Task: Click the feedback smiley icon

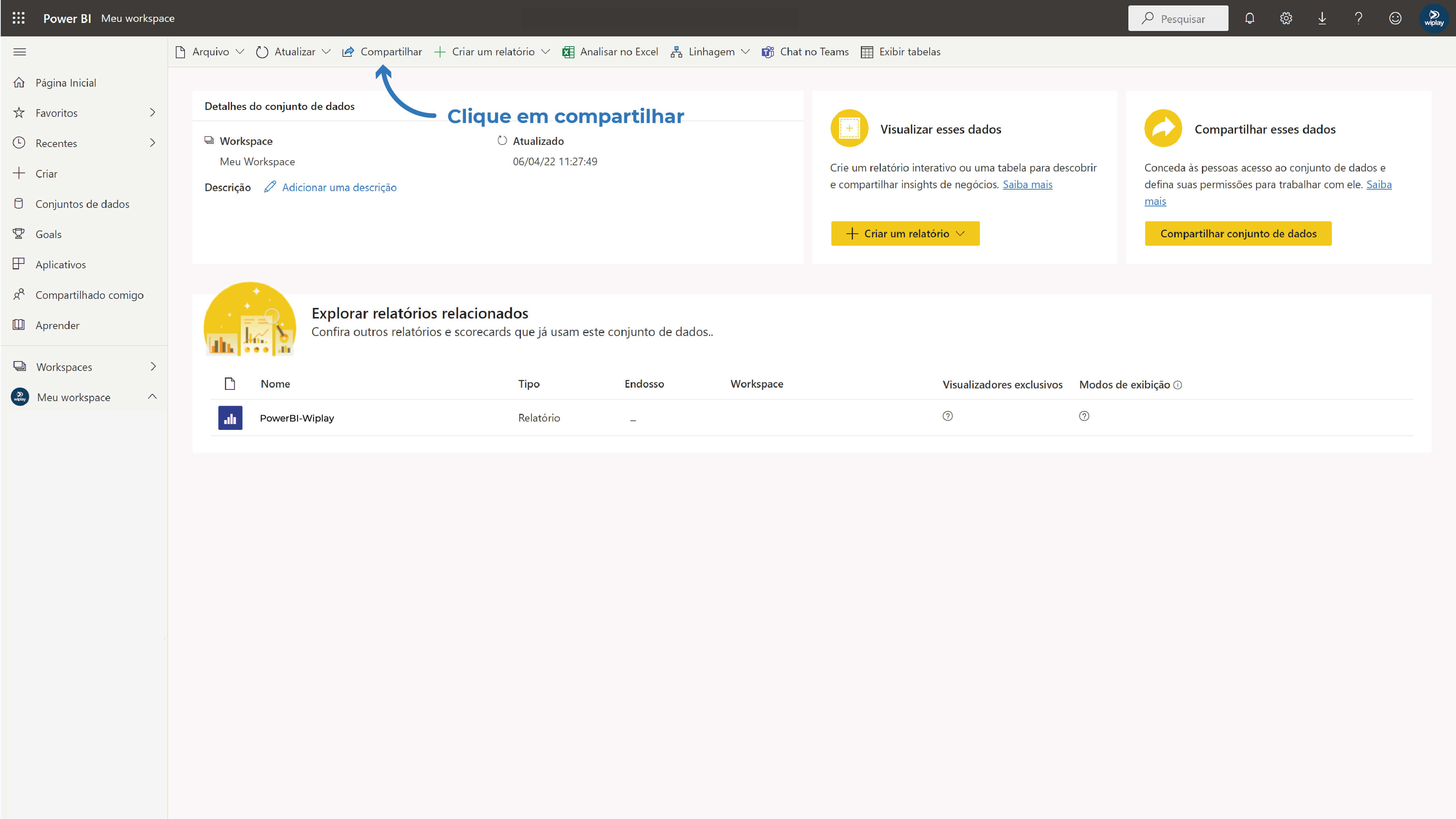Action: tap(1395, 18)
